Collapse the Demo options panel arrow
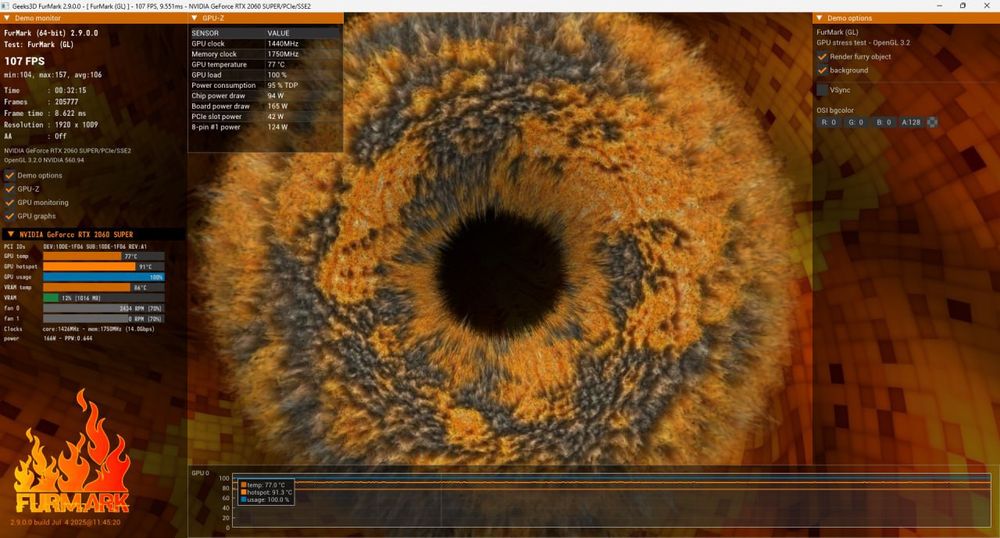Image resolution: width=1000 pixels, height=538 pixels. (x=820, y=18)
